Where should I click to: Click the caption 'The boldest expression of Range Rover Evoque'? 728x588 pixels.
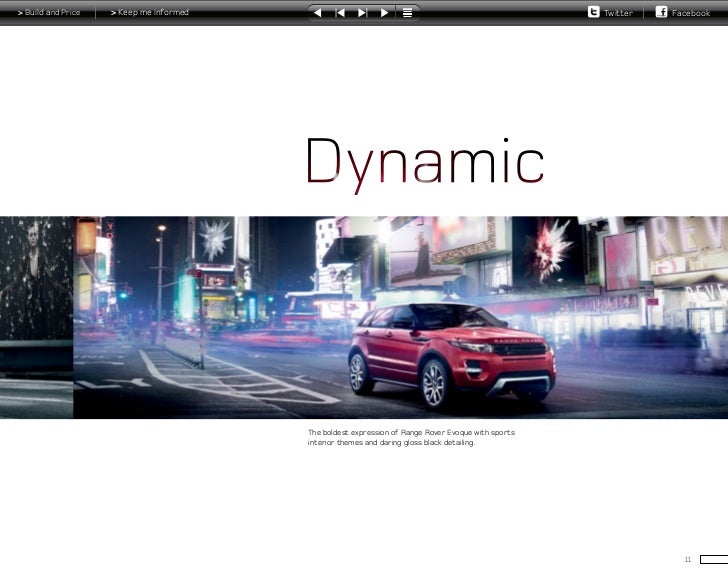pyautogui.click(x=411, y=438)
